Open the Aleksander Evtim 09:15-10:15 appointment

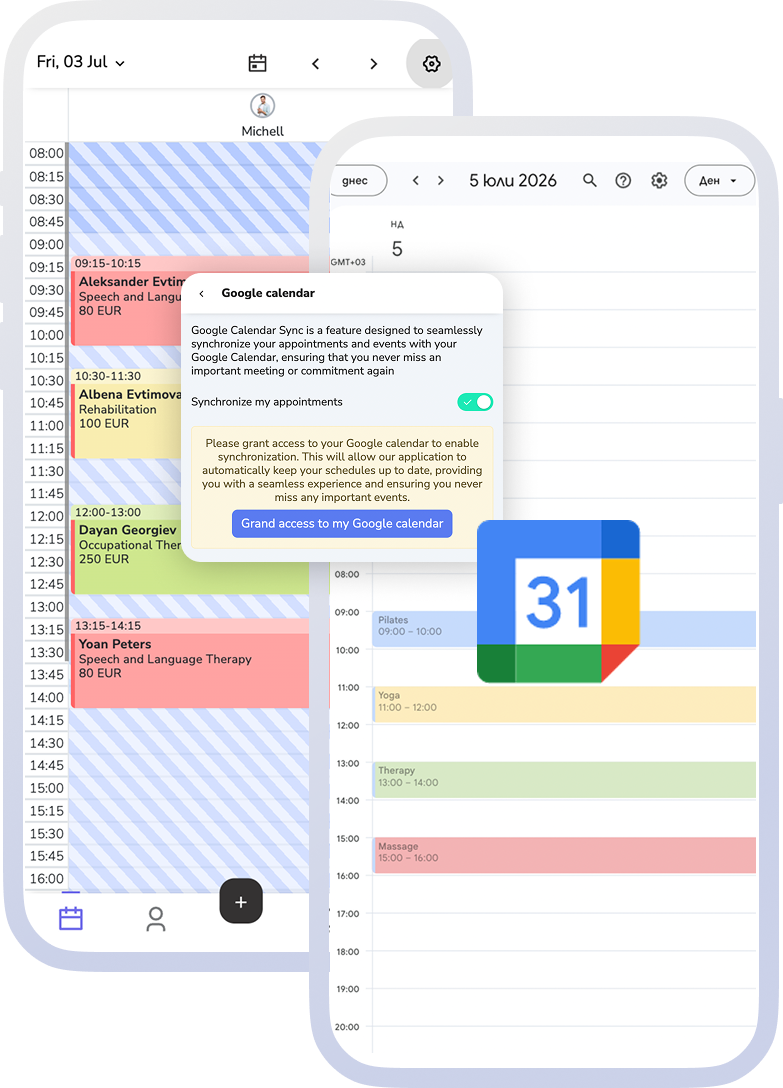[x=126, y=300]
